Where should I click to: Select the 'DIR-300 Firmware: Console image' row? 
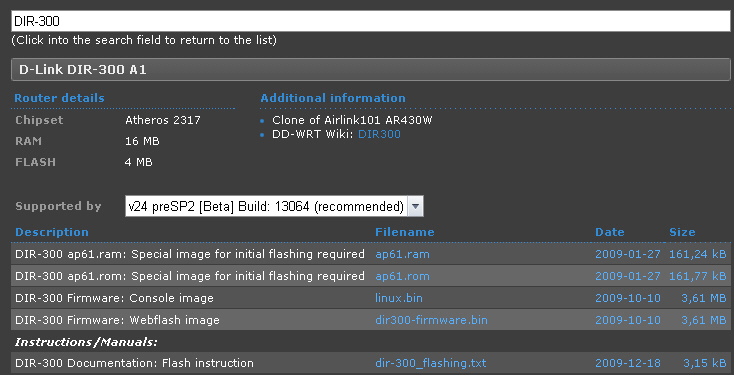tap(370, 298)
